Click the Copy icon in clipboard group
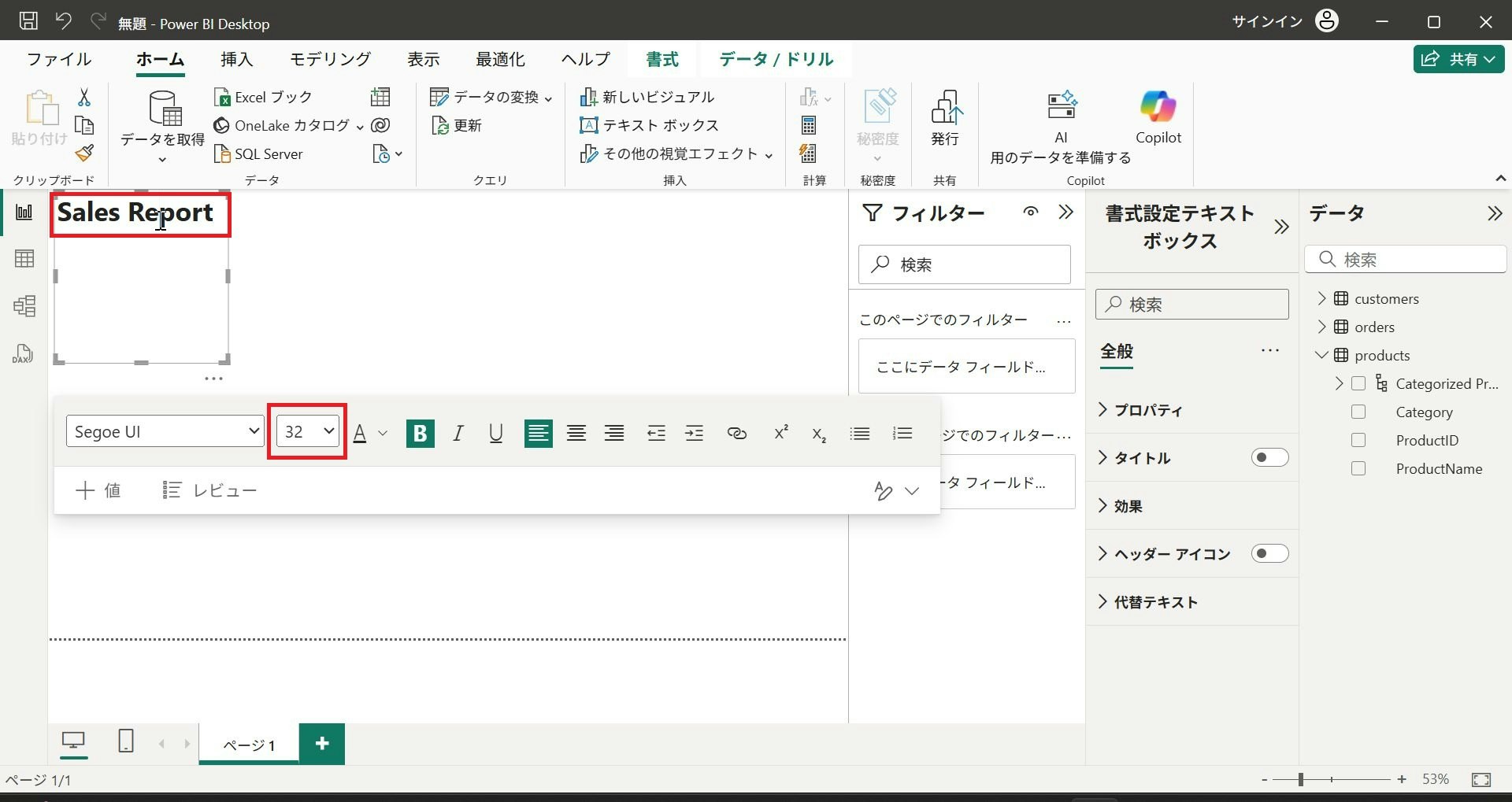Image resolution: width=1512 pixels, height=802 pixels. (x=84, y=125)
